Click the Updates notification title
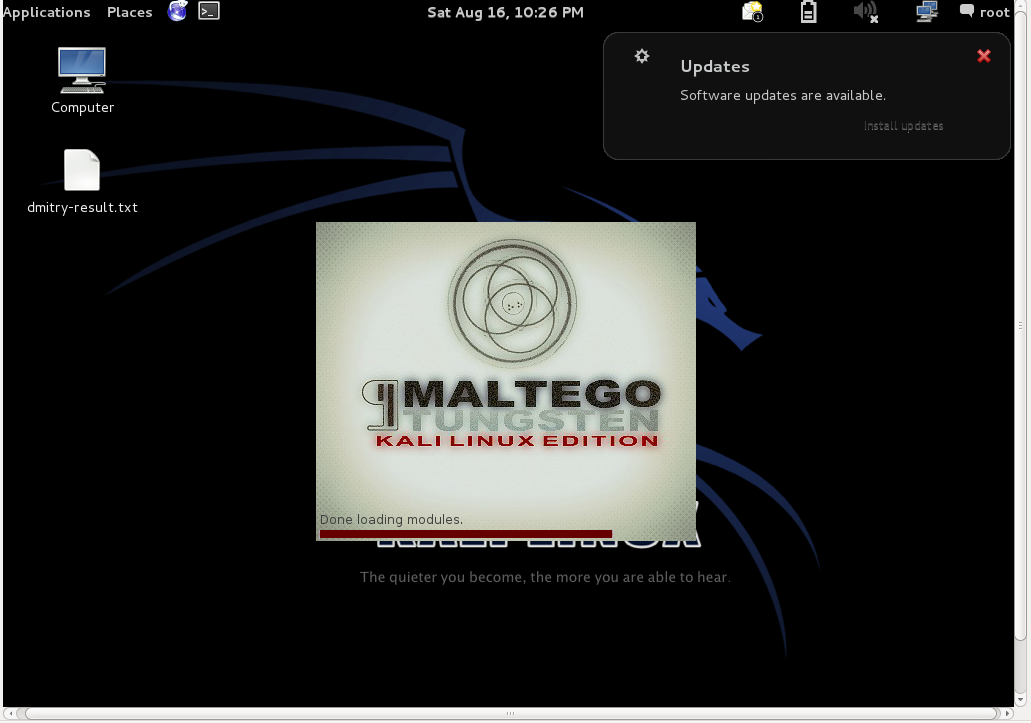Viewport: 1031px width, 723px height. tap(715, 66)
